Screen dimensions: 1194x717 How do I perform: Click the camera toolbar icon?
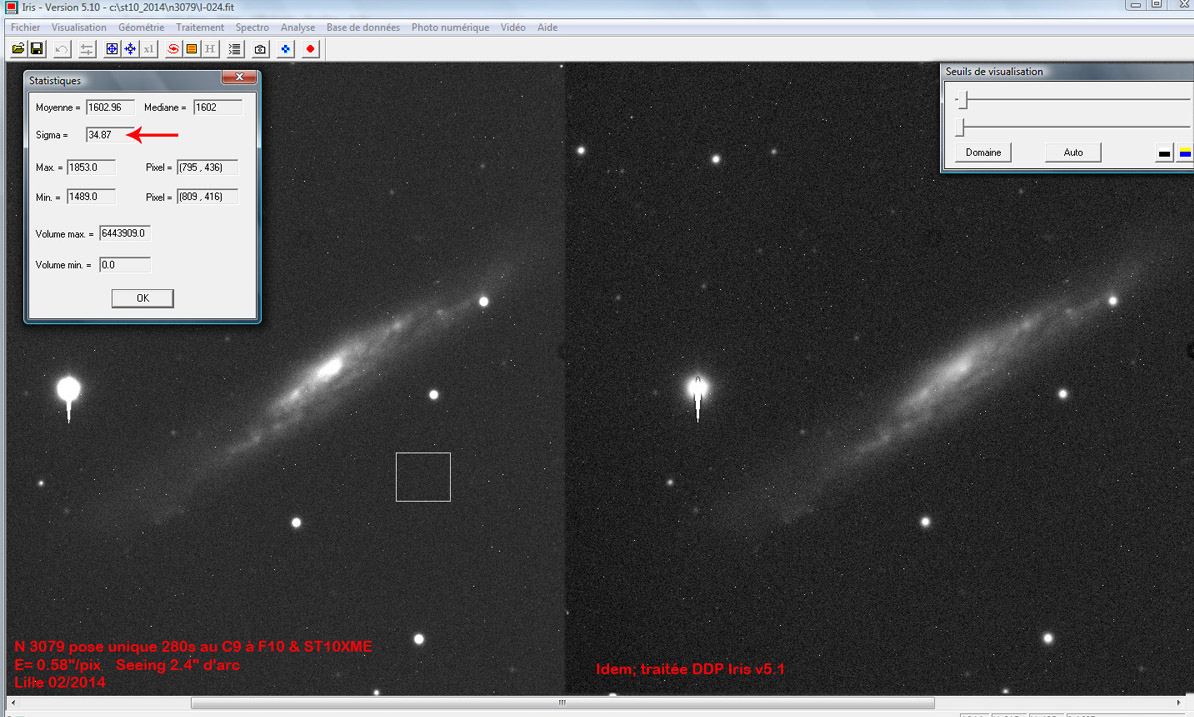tap(260, 49)
